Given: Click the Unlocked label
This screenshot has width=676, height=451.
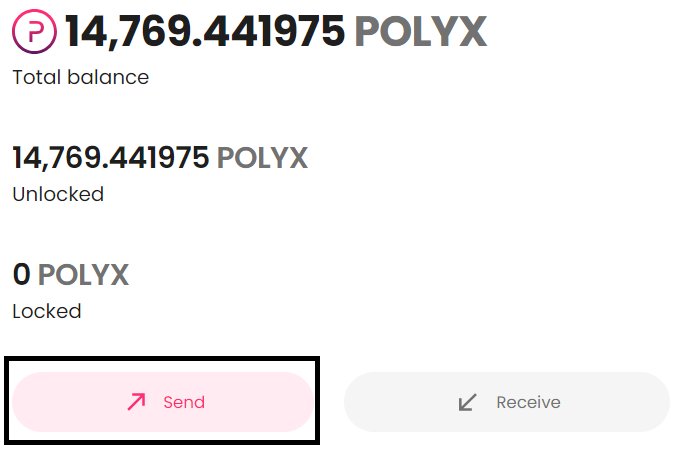Looking at the screenshot, I should pos(58,194).
